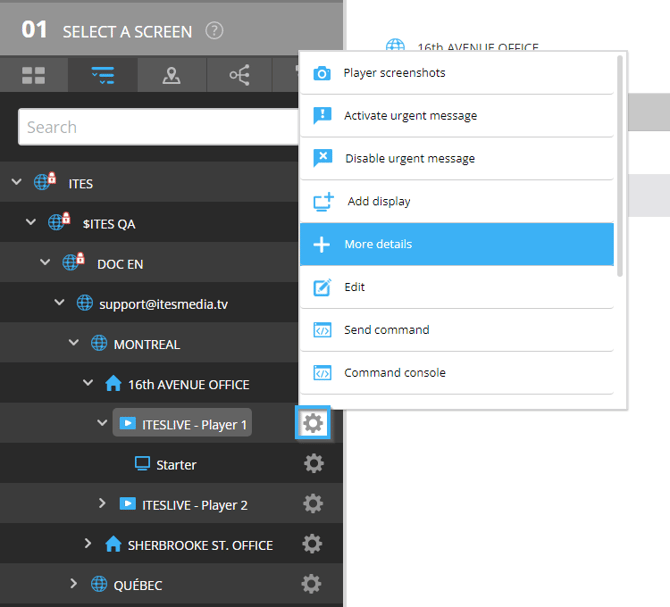Viewport: 670px width, 607px height.
Task: Click the context menu scrollbar
Action: click(x=620, y=166)
